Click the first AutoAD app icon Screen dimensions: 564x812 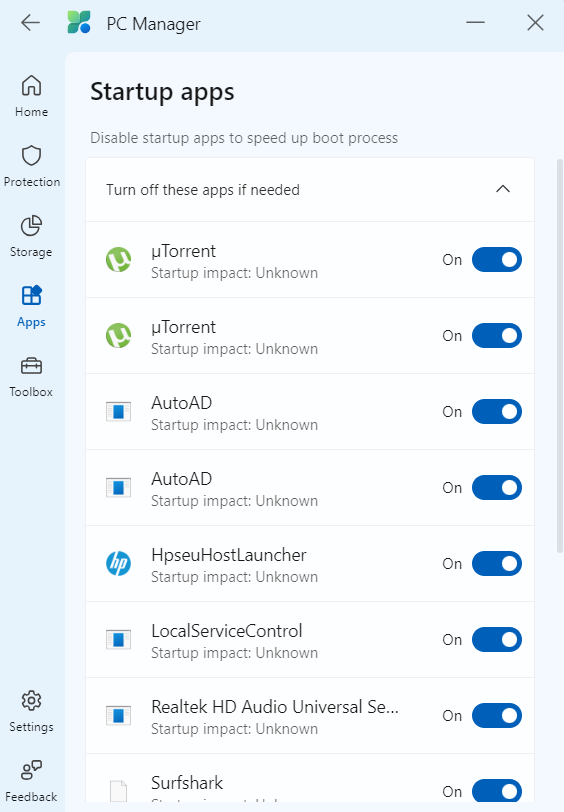[119, 412]
